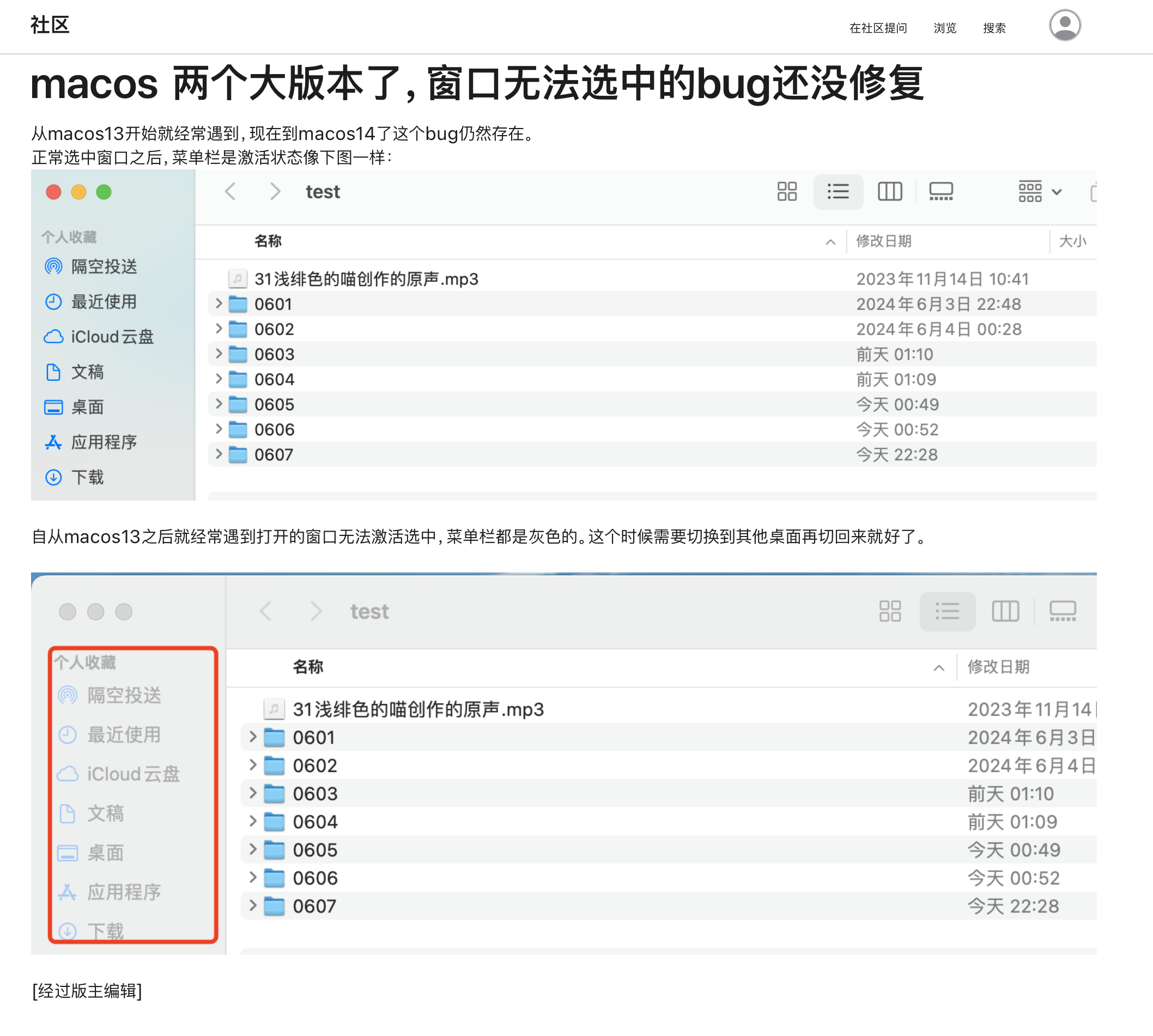Open the group-by dropdown in top Finder toolbar
Image resolution: width=1153 pixels, height=1036 pixels.
[x=1040, y=192]
